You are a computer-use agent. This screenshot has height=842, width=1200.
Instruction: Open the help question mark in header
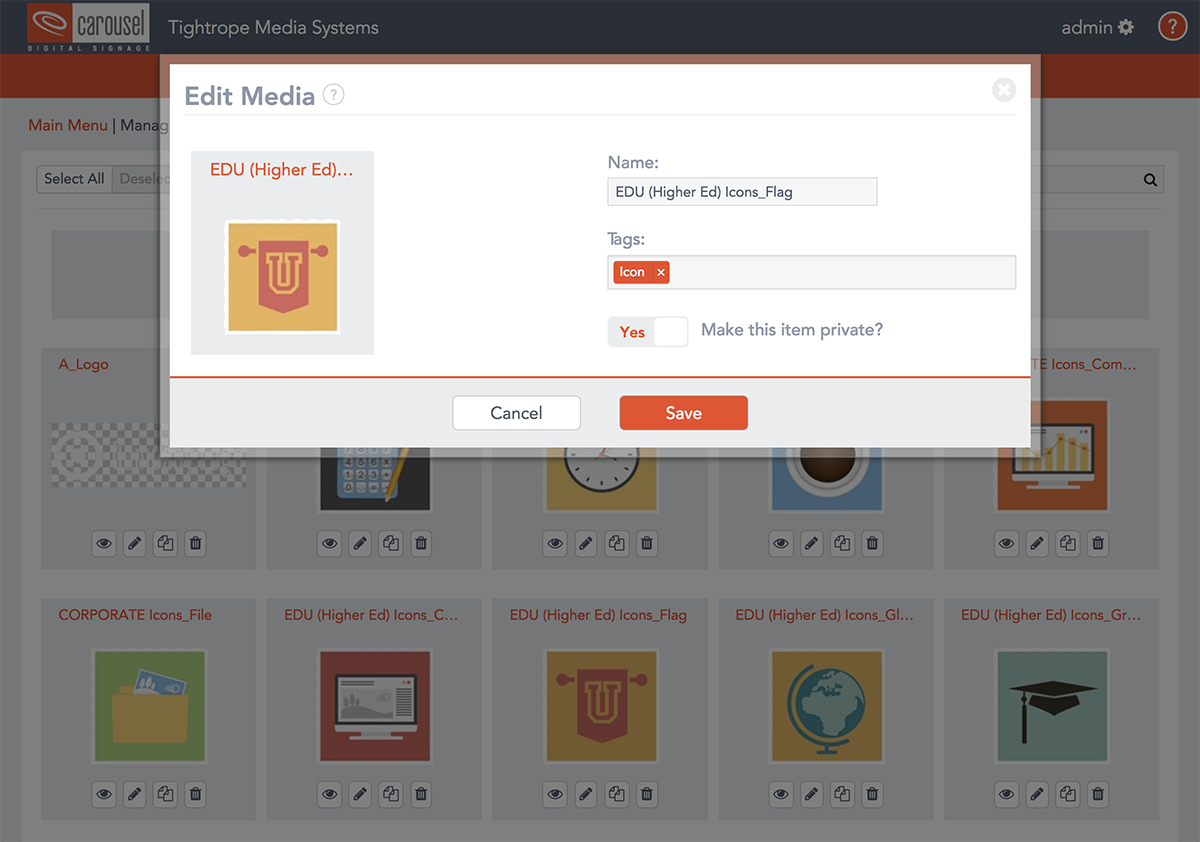1172,27
